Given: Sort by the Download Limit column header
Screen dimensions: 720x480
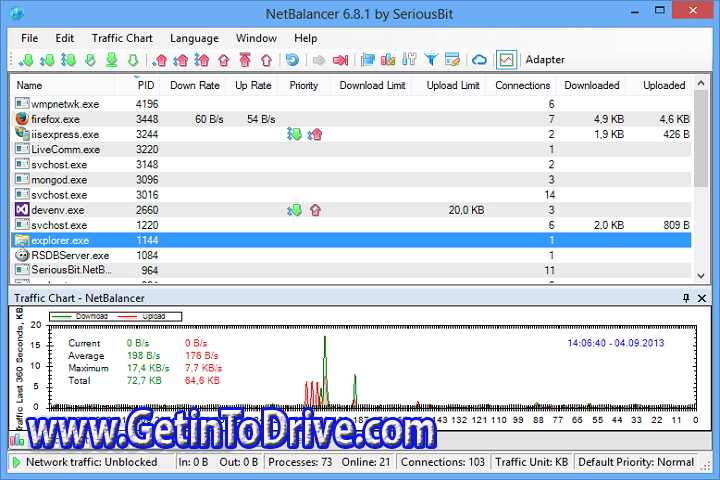Looking at the screenshot, I should (x=371, y=85).
